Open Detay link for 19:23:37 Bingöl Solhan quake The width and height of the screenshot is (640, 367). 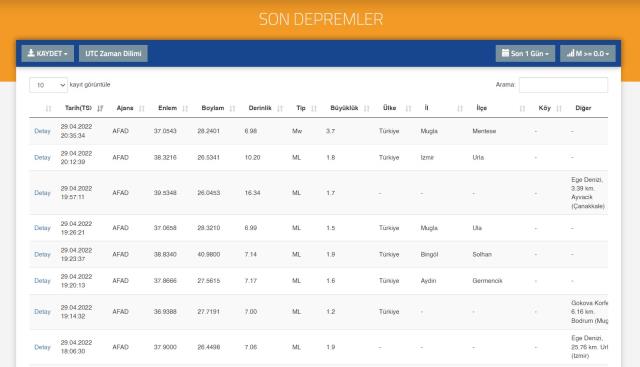[x=42, y=254]
